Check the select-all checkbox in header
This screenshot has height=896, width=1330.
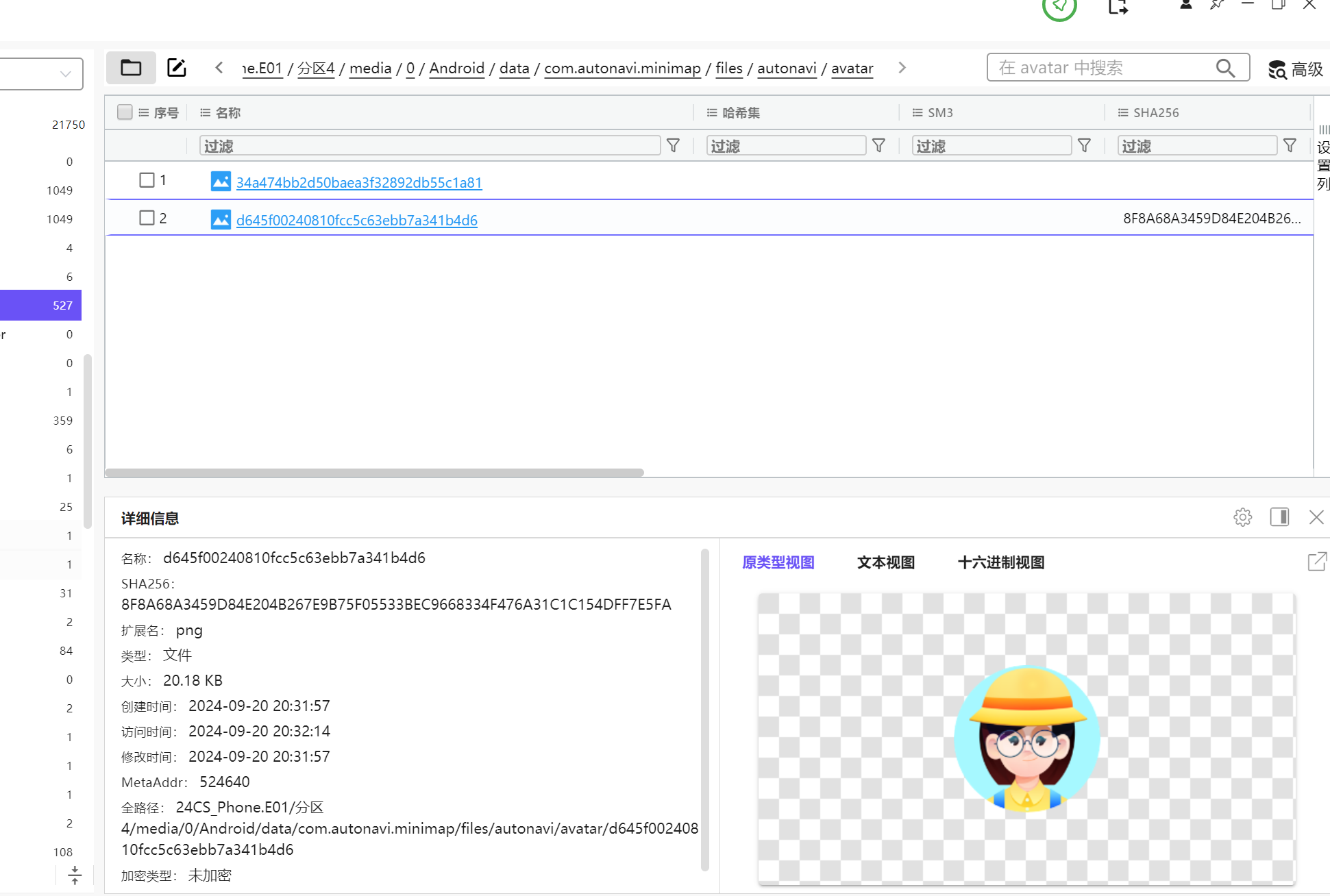pyautogui.click(x=125, y=112)
